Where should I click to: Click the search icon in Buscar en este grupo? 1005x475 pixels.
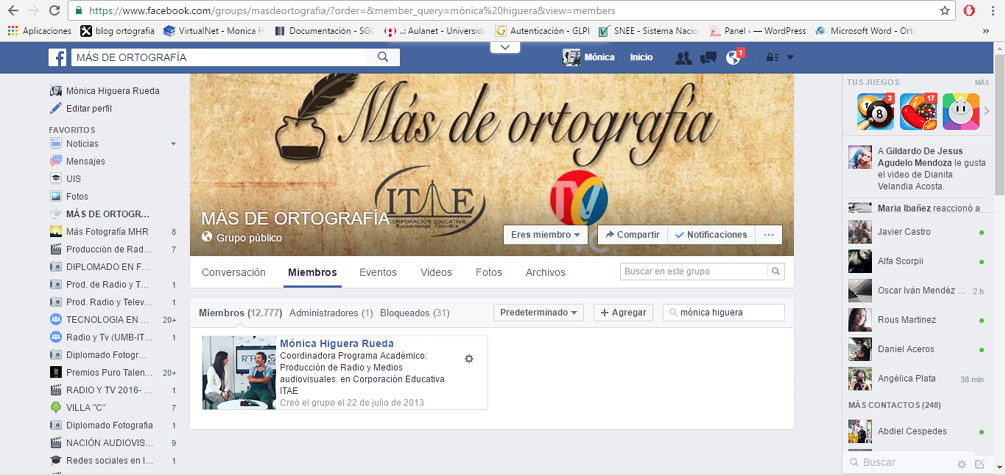click(x=776, y=272)
